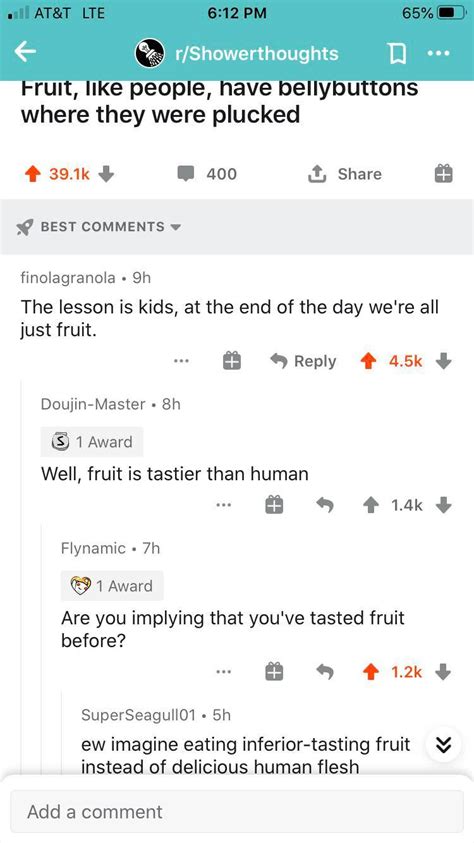Reply arrow on Doujin-Master's comment
The height and width of the screenshot is (843, 474).
click(x=325, y=505)
